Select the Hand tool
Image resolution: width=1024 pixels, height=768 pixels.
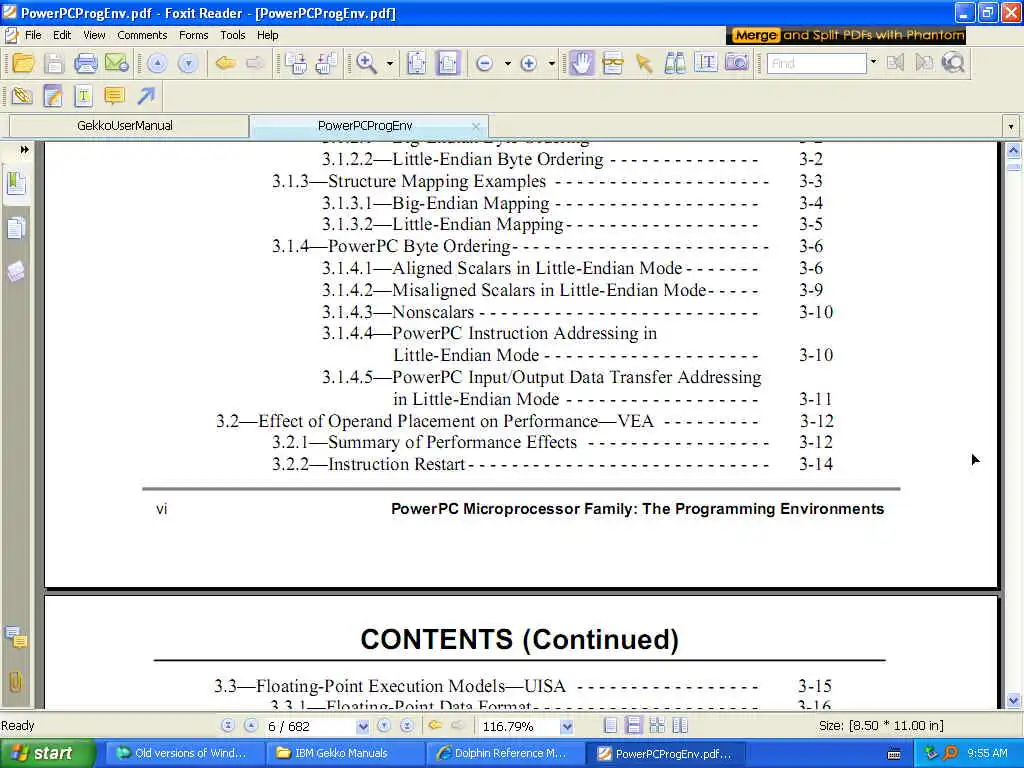(x=581, y=63)
